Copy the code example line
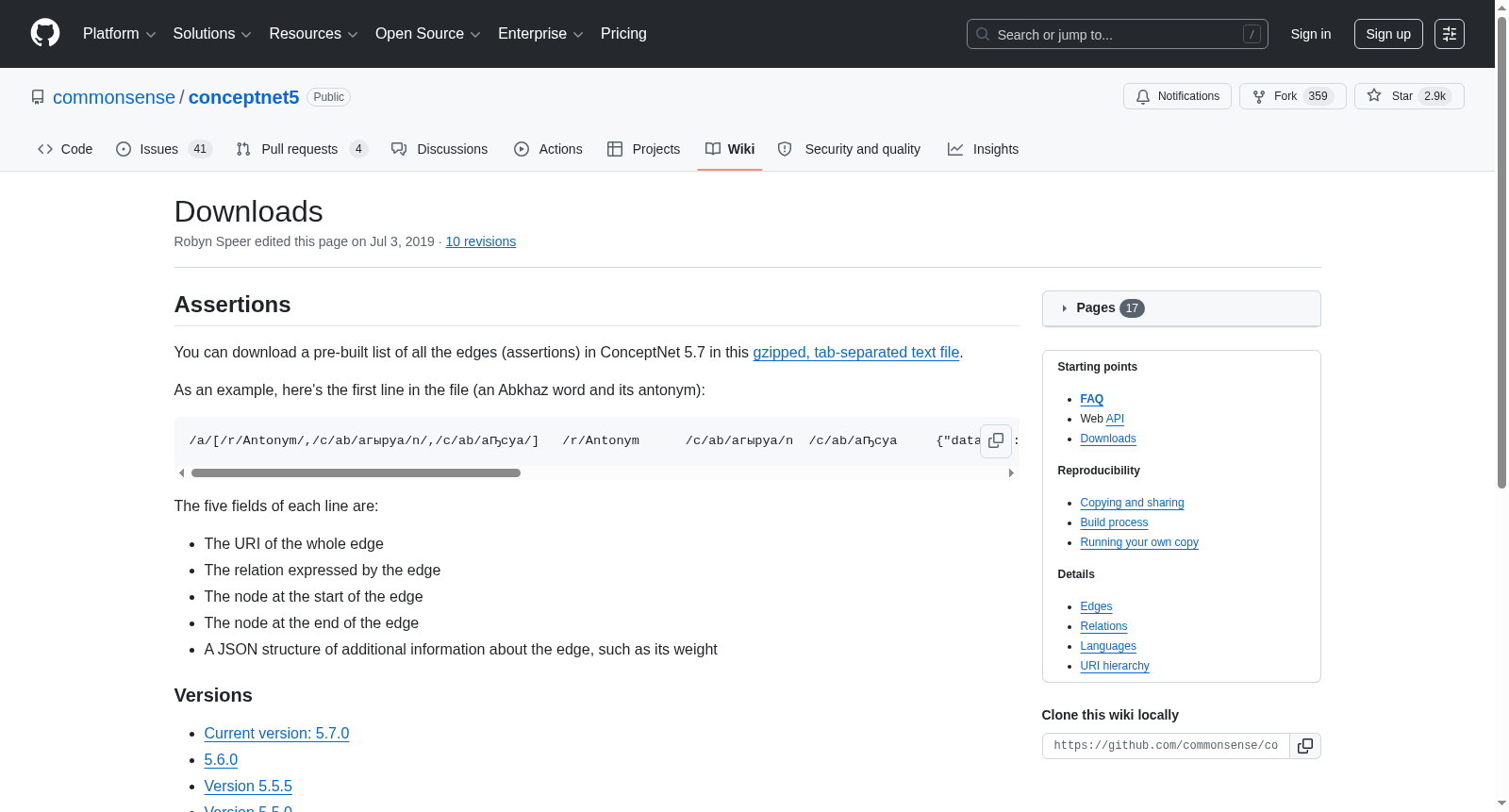The width and height of the screenshot is (1509, 812). [x=996, y=440]
